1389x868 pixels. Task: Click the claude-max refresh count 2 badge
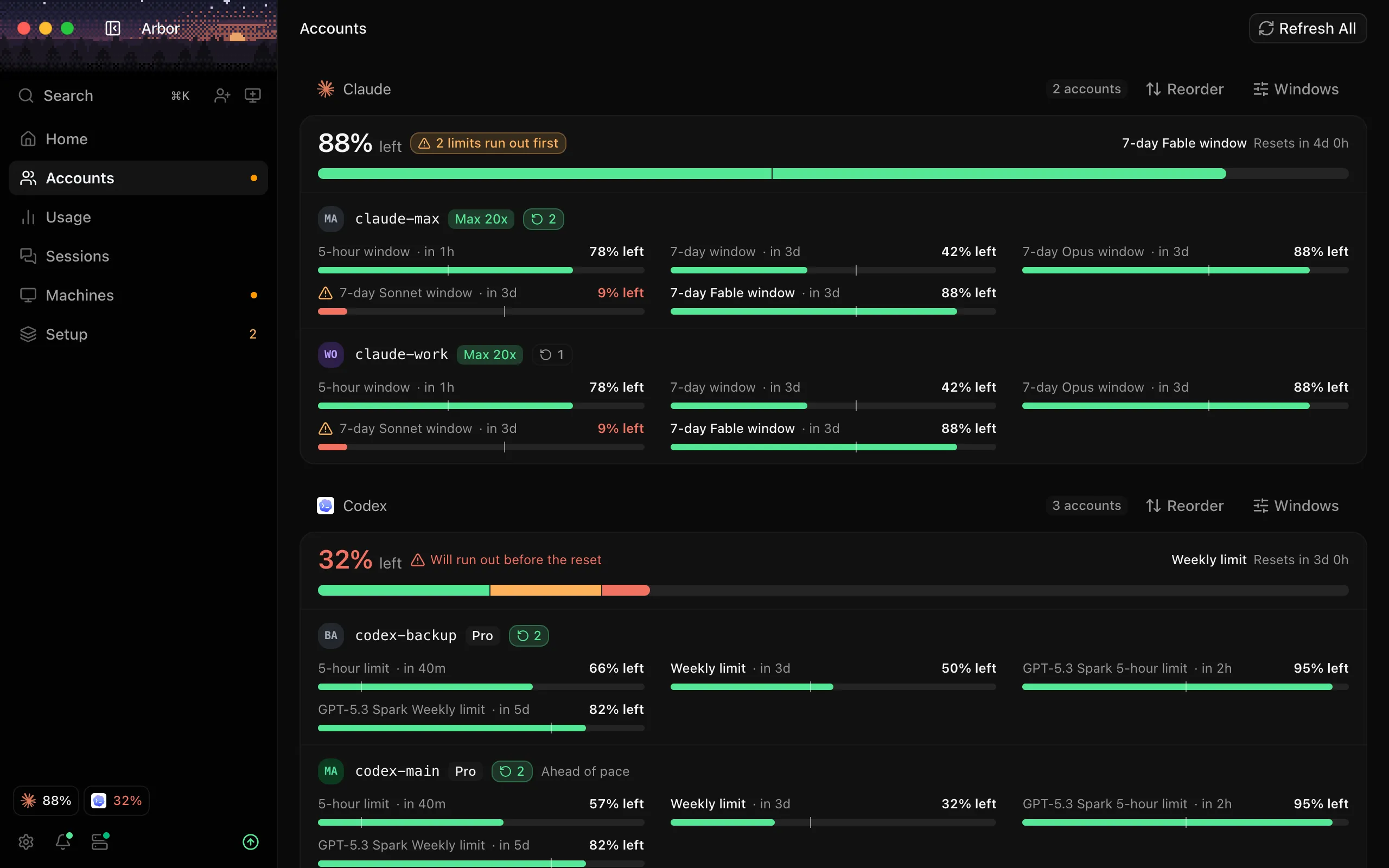tap(543, 219)
